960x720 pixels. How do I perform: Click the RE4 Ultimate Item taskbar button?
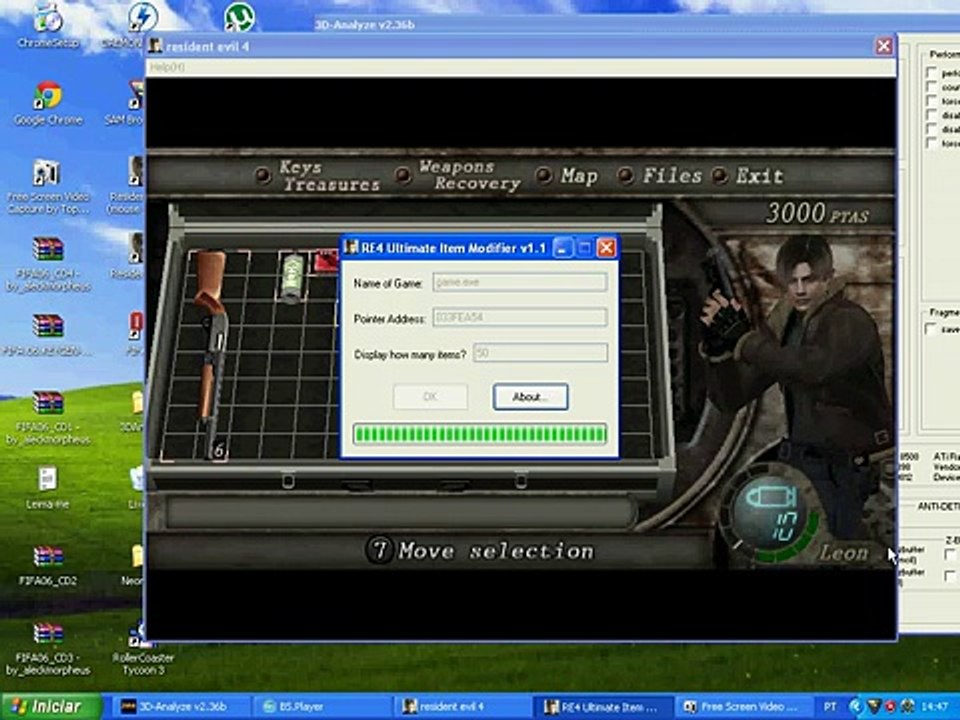point(603,707)
